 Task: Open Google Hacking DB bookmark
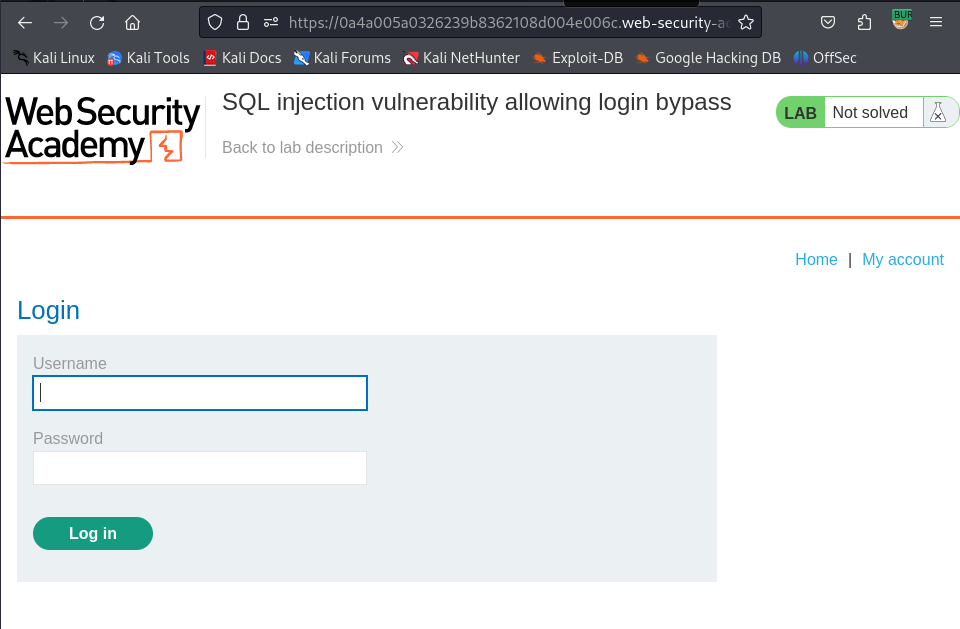(708, 58)
